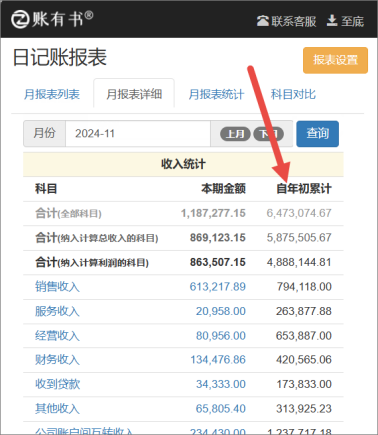Click amount 65,805.40 for 其他收入
The image size is (378, 435).
coord(221,409)
